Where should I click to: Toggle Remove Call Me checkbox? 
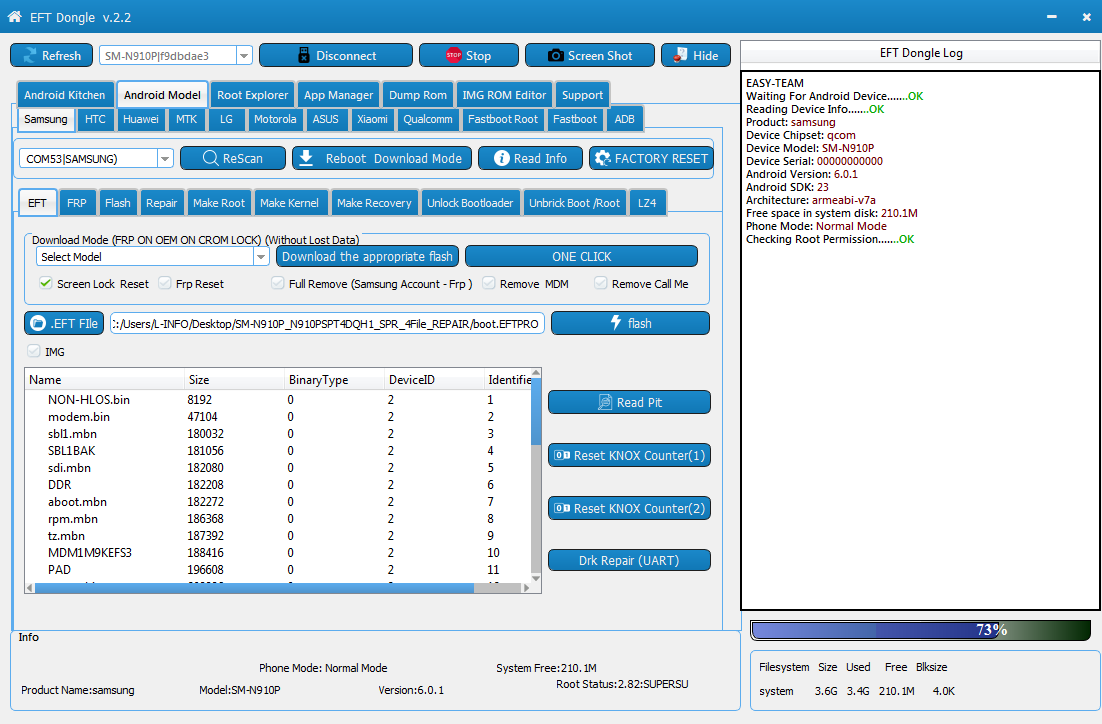[x=600, y=283]
